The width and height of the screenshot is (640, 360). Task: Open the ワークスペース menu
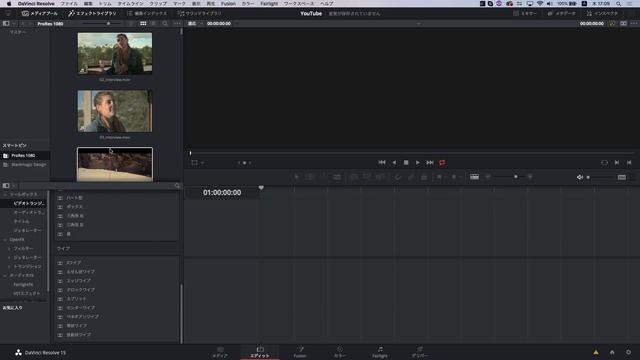point(299,3)
